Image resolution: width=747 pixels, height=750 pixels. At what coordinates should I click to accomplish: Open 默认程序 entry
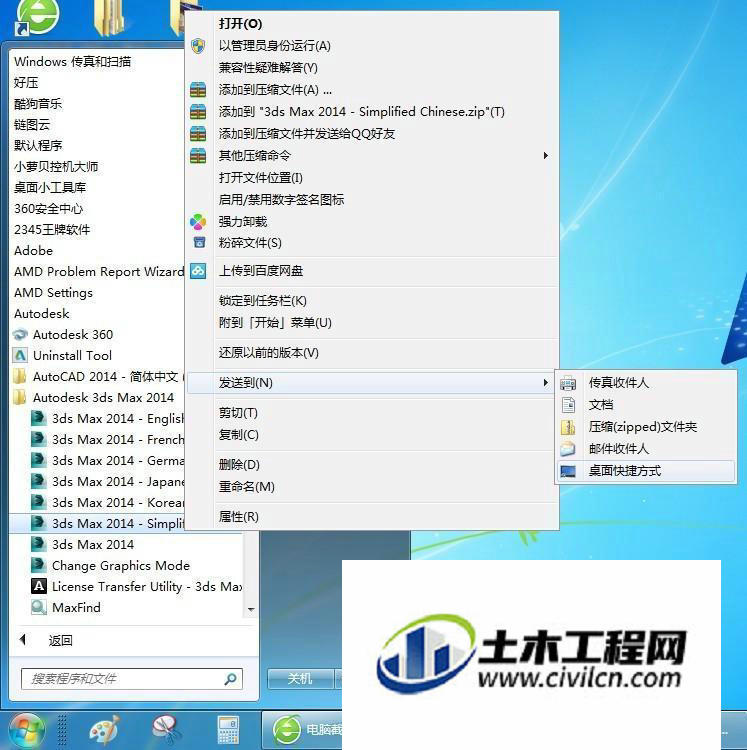pyautogui.click(x=38, y=146)
